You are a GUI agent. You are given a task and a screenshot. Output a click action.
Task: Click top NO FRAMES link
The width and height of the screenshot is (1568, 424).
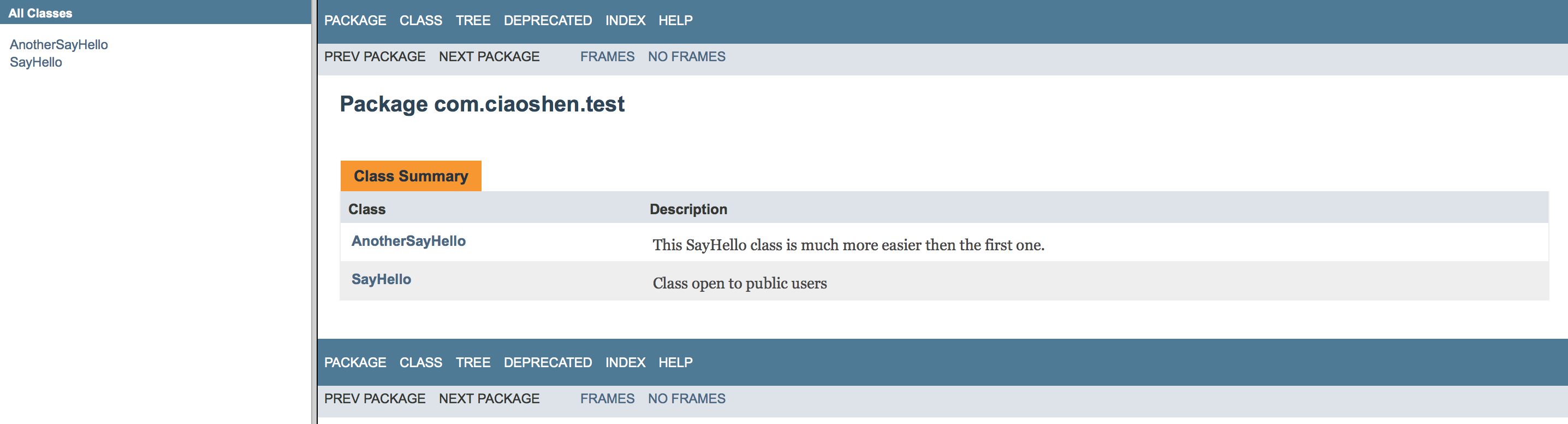686,57
